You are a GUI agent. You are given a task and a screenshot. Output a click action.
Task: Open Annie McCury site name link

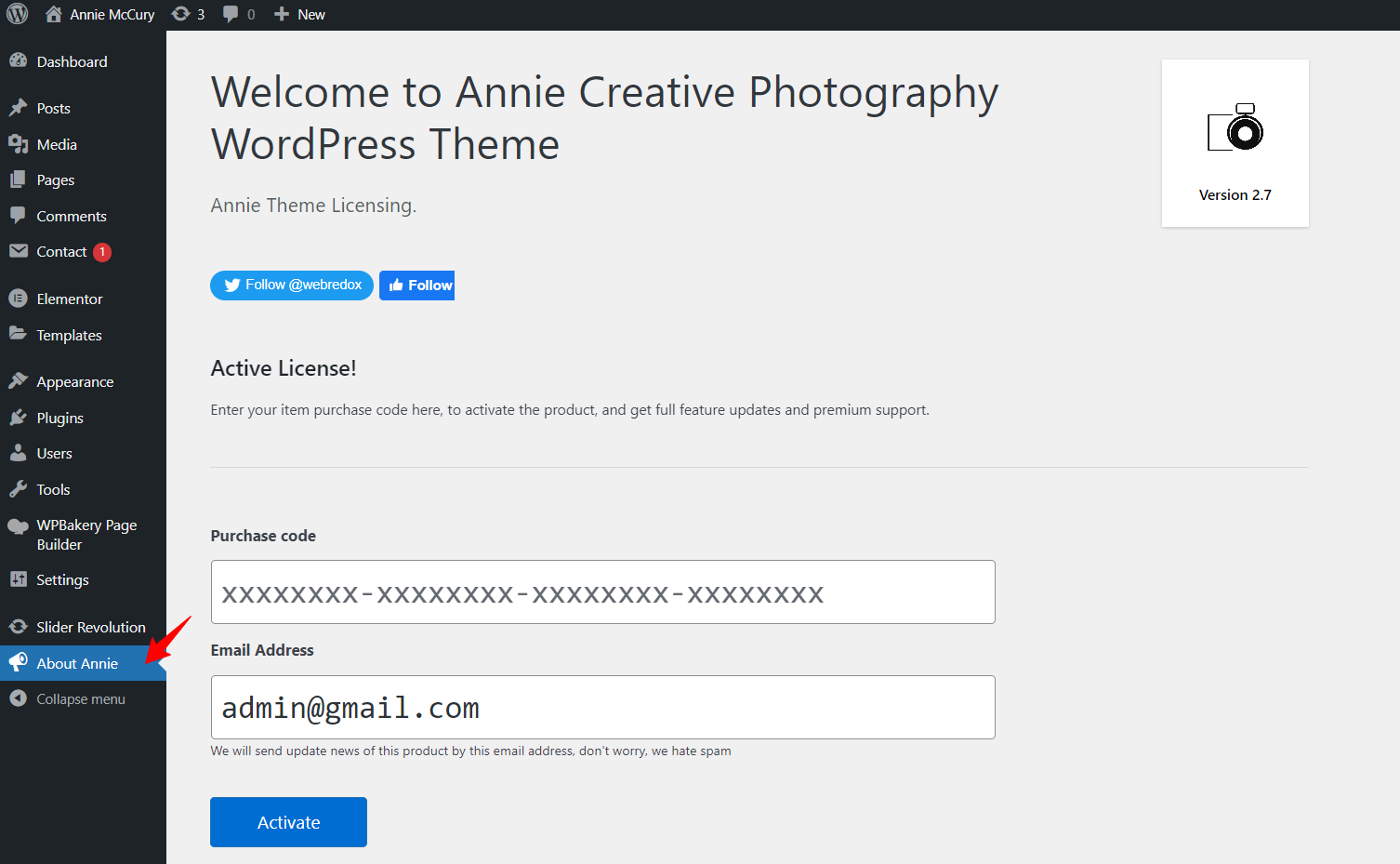coord(112,15)
